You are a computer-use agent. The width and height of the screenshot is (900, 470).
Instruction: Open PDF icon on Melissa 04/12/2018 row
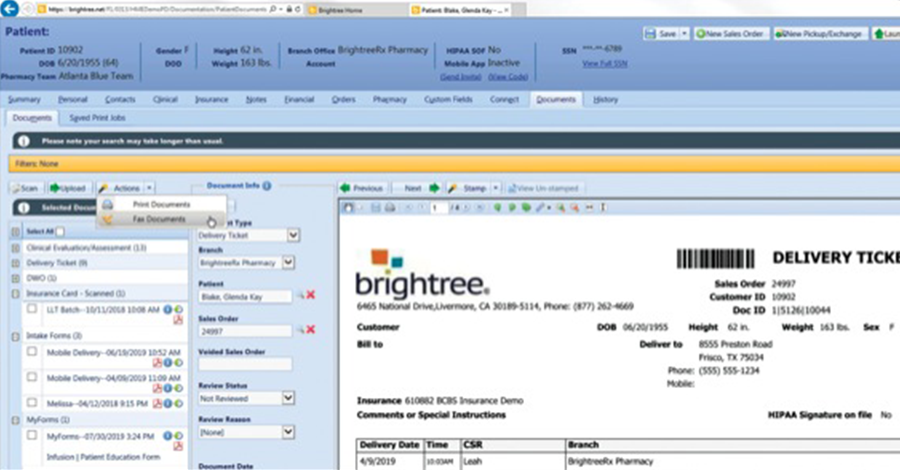pos(157,403)
